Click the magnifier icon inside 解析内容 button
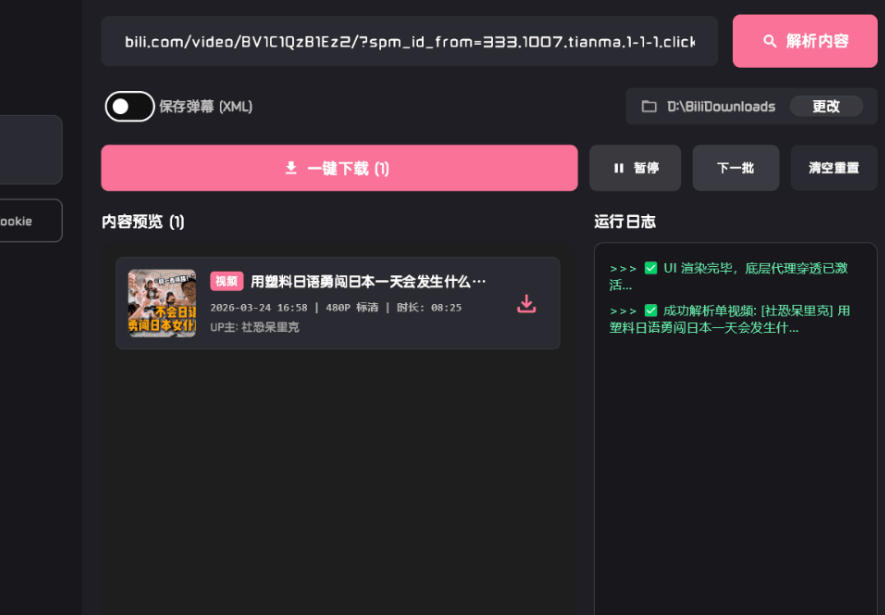The image size is (885, 615). 768,40
